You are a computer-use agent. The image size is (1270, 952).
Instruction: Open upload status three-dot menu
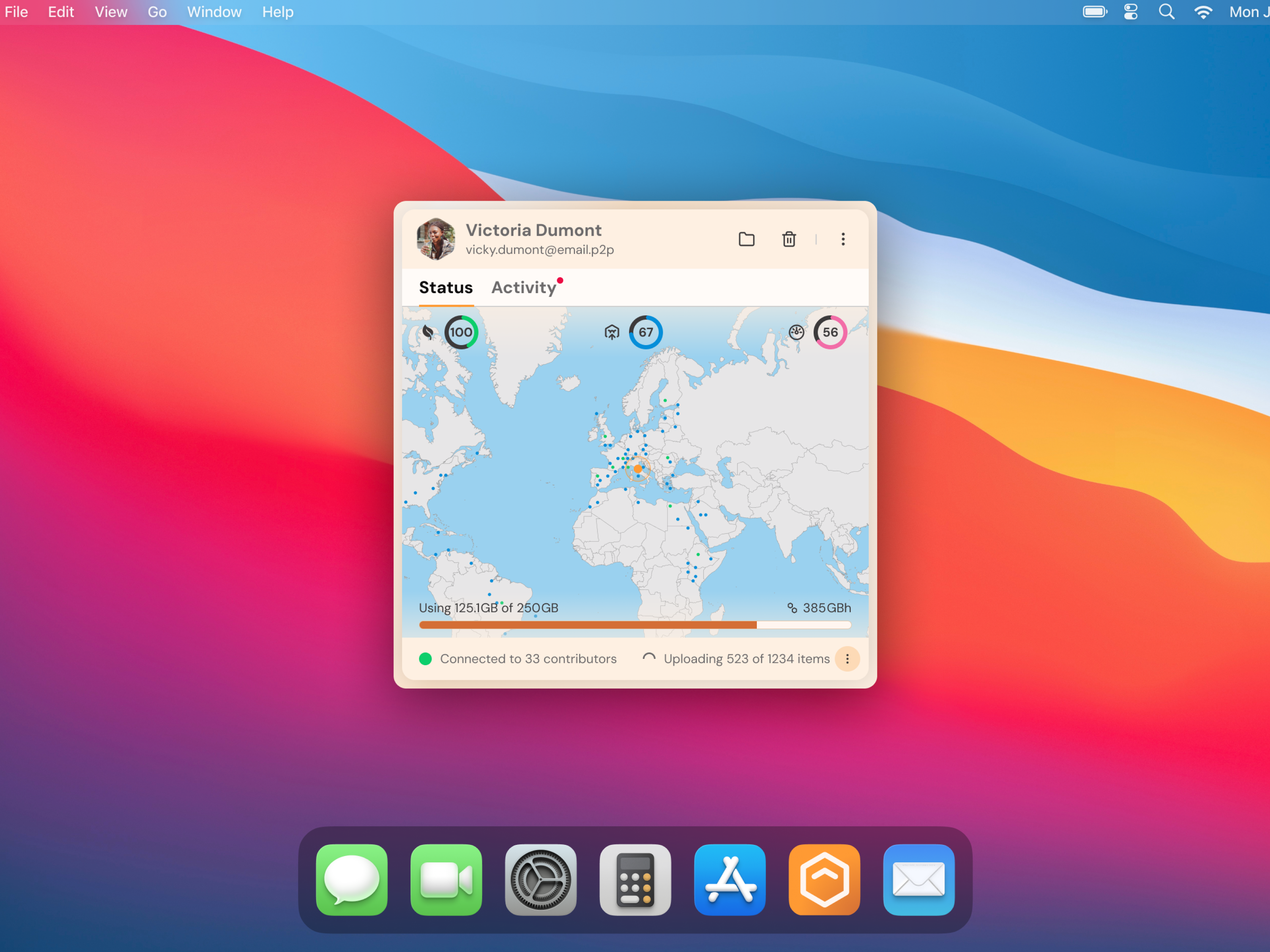847,659
